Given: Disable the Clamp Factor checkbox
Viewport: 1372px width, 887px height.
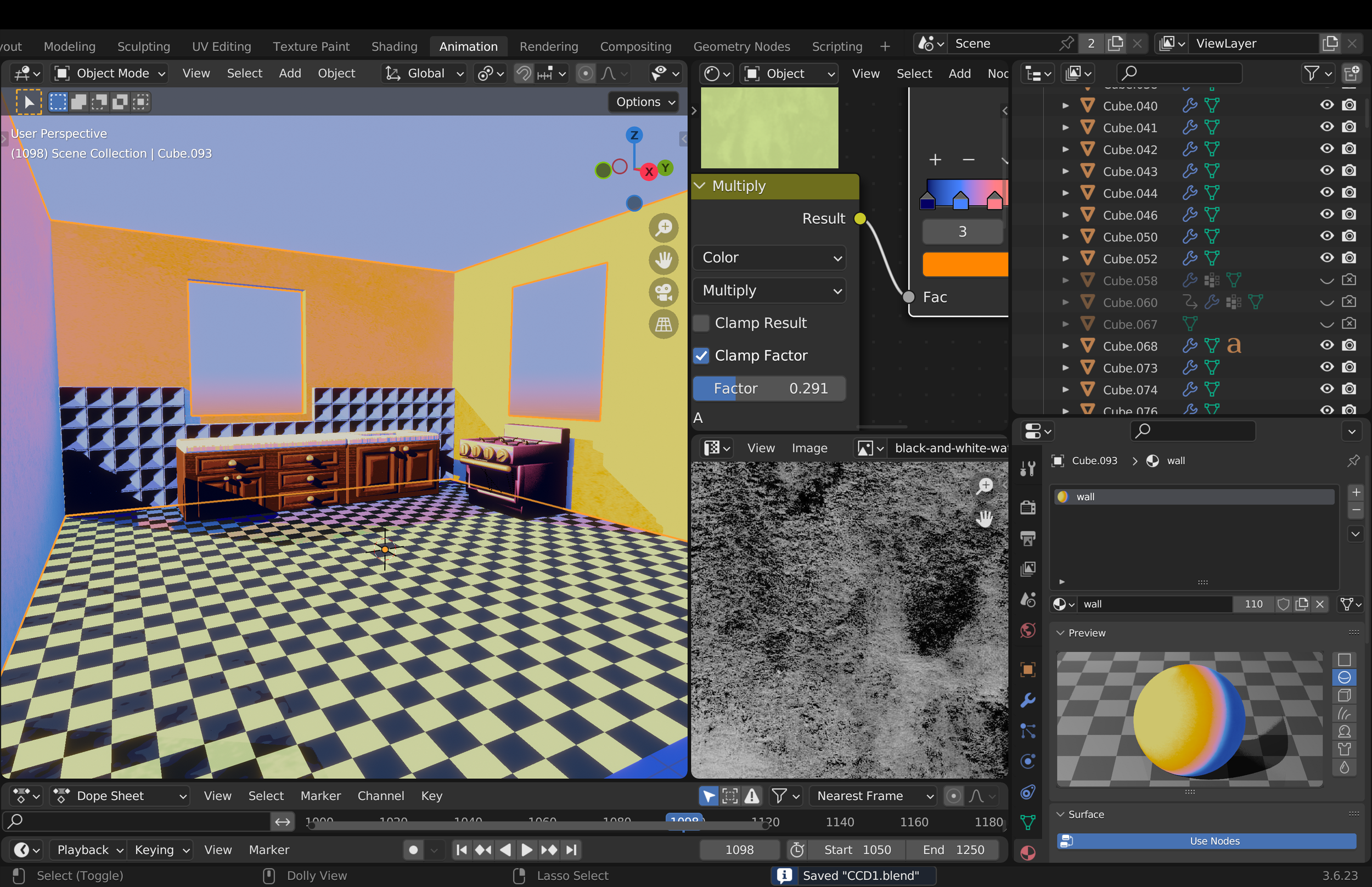Looking at the screenshot, I should (701, 356).
